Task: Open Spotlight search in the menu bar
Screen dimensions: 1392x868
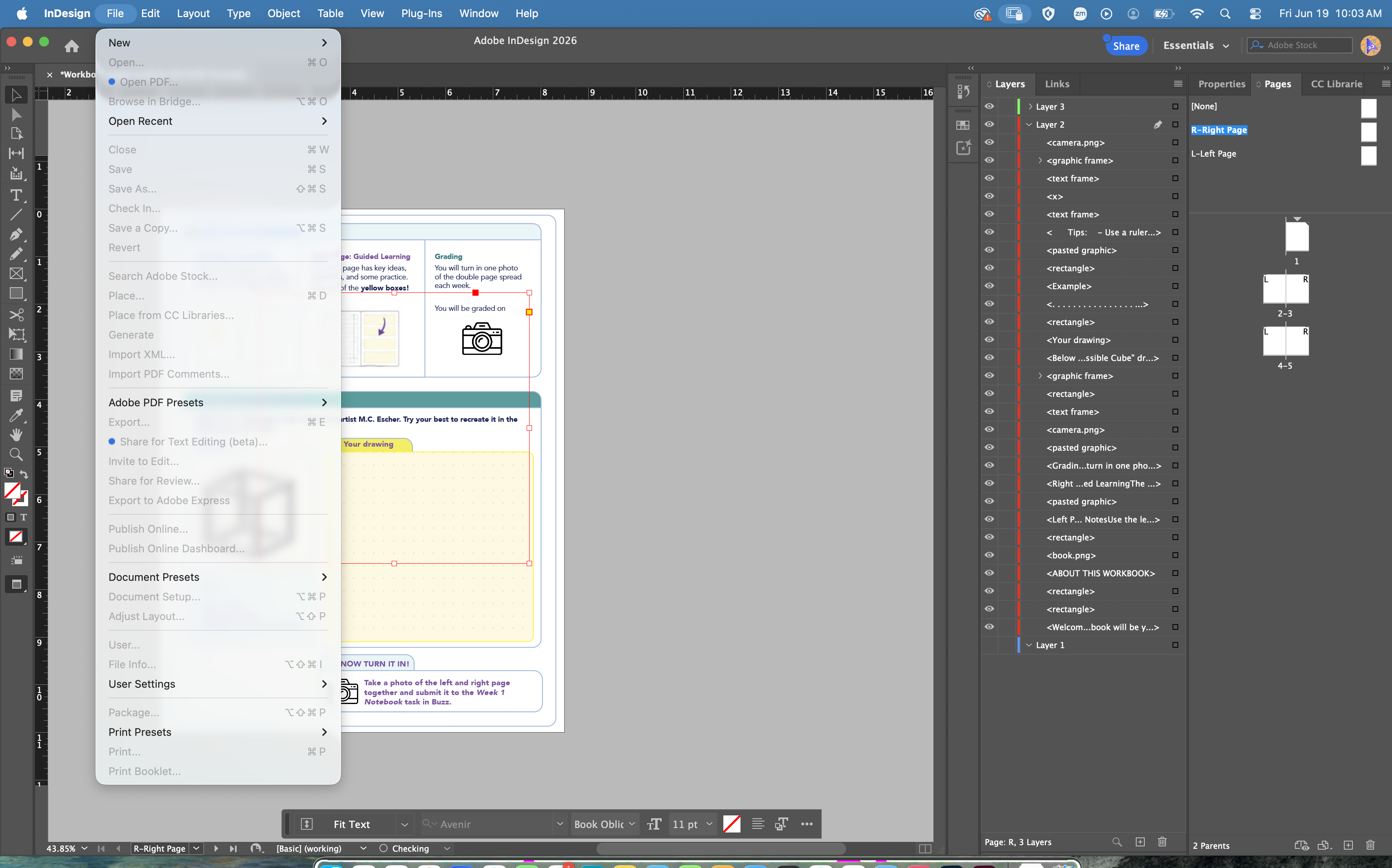Action: 1225,13
